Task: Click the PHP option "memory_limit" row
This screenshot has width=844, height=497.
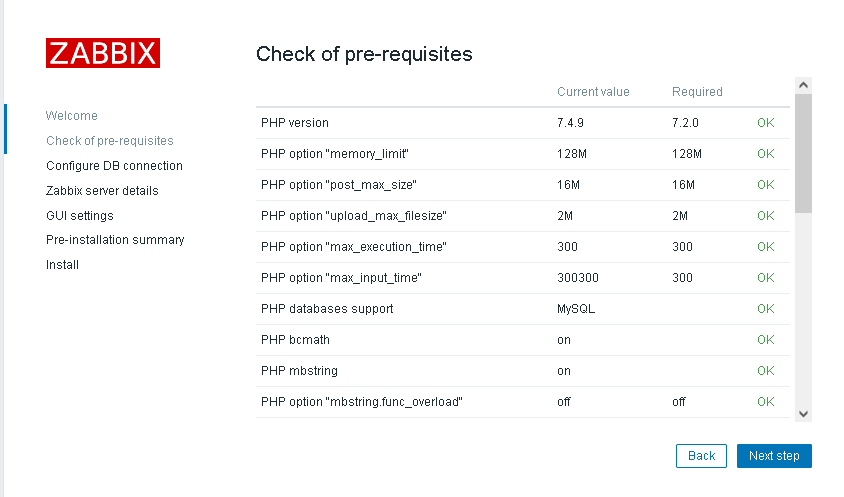Action: coord(335,154)
